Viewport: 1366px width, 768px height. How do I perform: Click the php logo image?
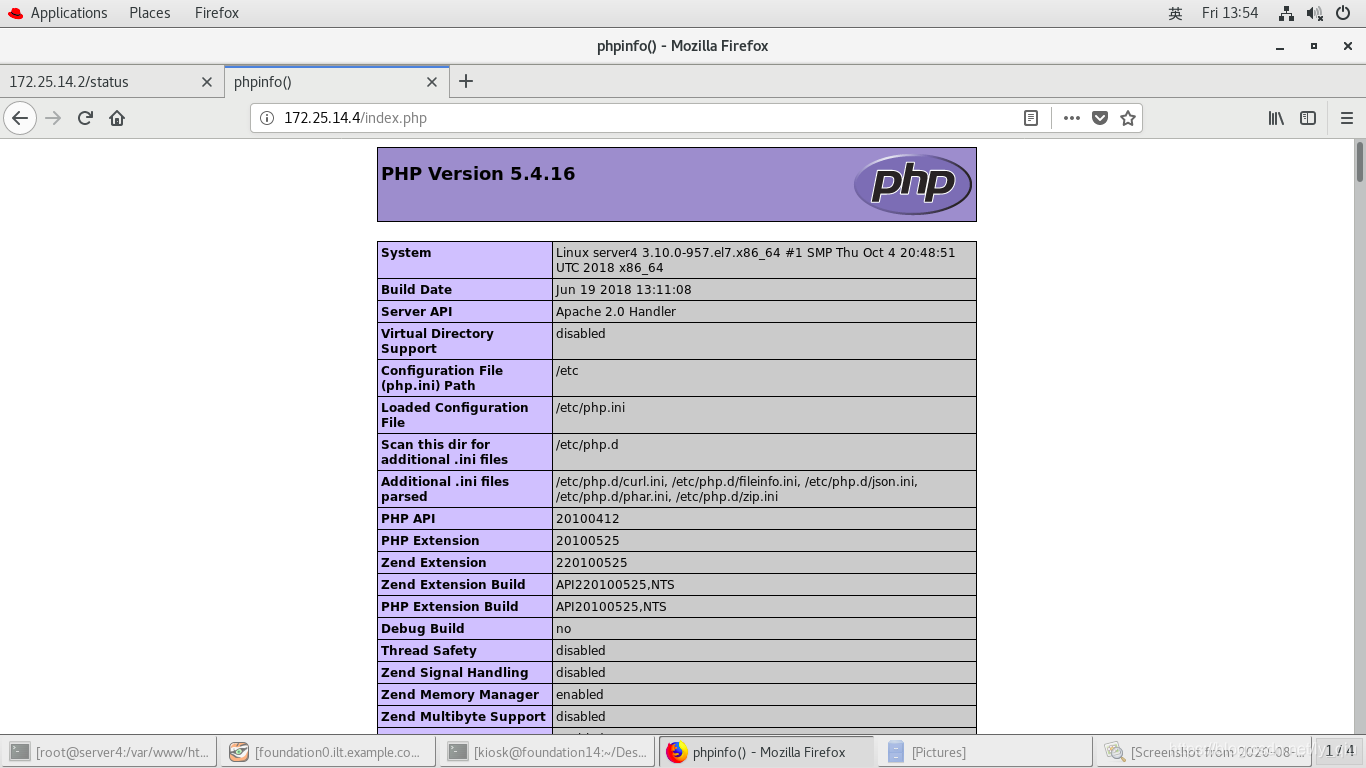912,184
